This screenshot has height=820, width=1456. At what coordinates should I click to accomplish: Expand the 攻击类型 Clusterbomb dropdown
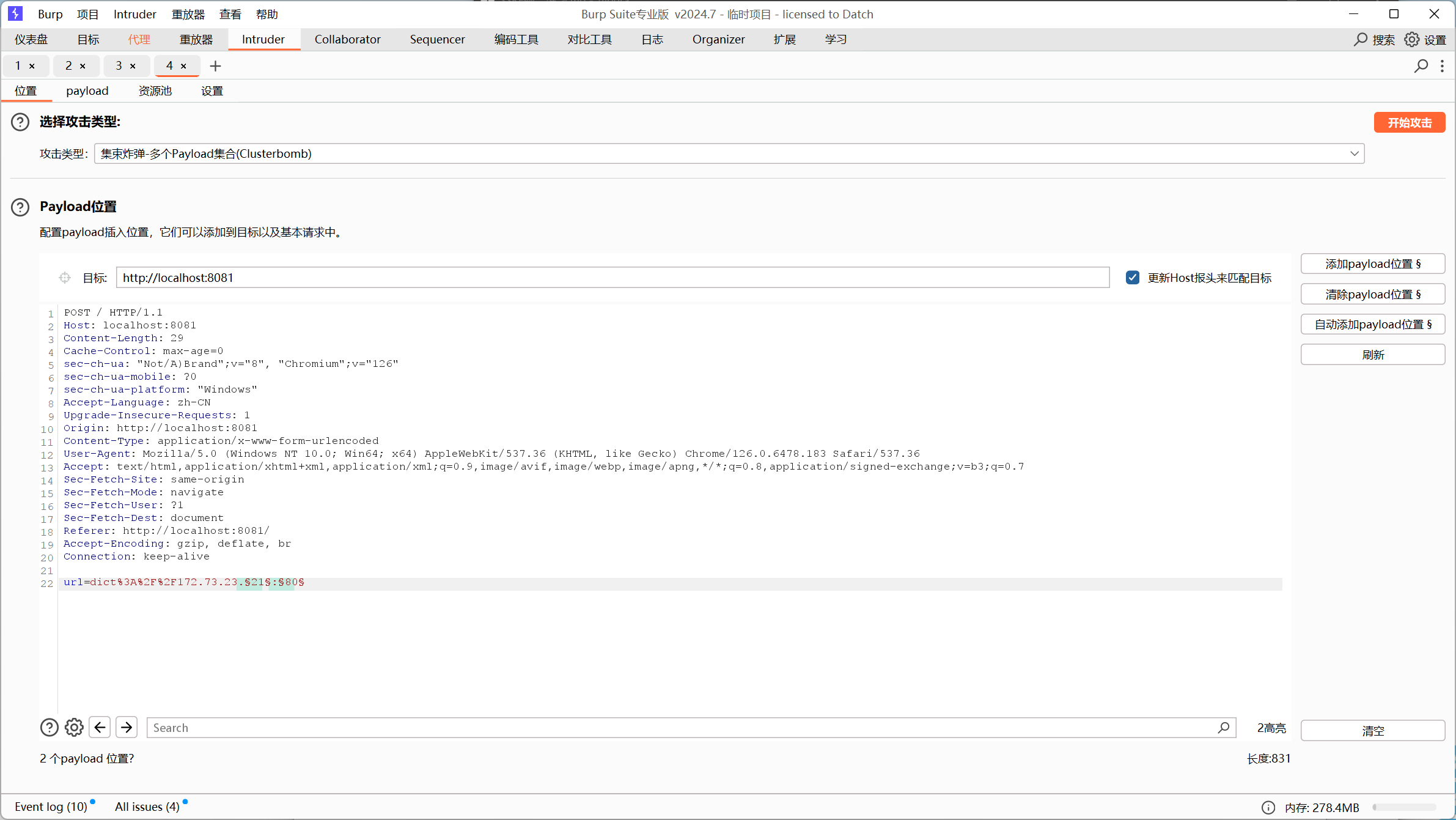(x=1354, y=153)
